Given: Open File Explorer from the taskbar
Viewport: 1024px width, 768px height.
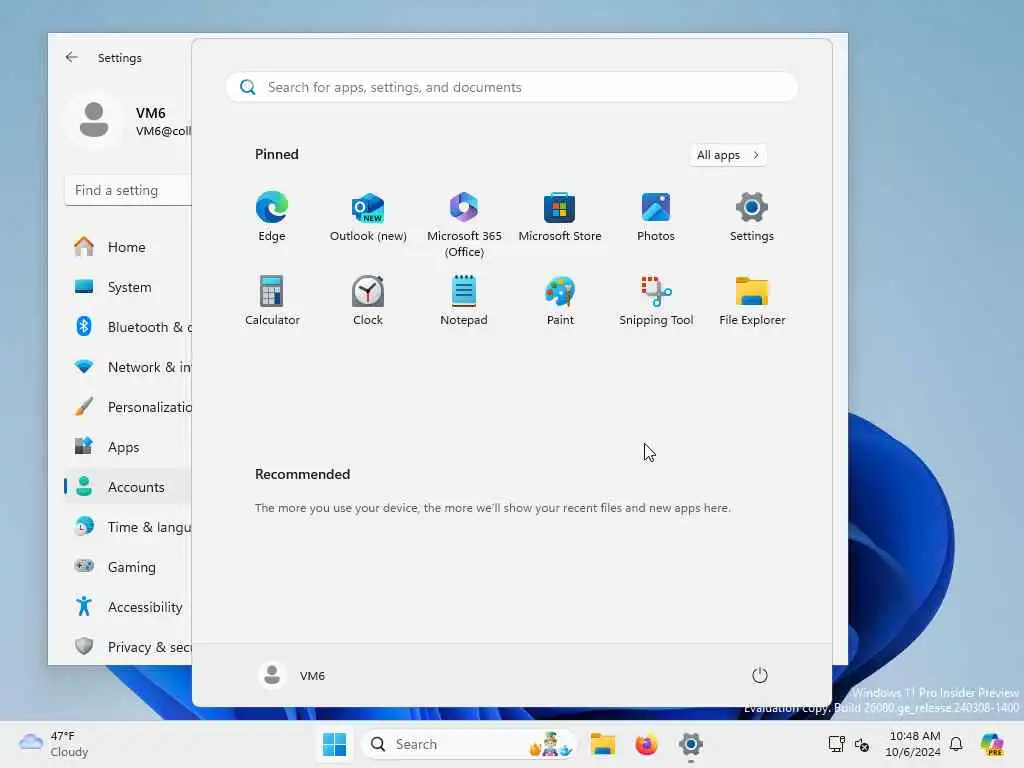Looking at the screenshot, I should click(602, 744).
